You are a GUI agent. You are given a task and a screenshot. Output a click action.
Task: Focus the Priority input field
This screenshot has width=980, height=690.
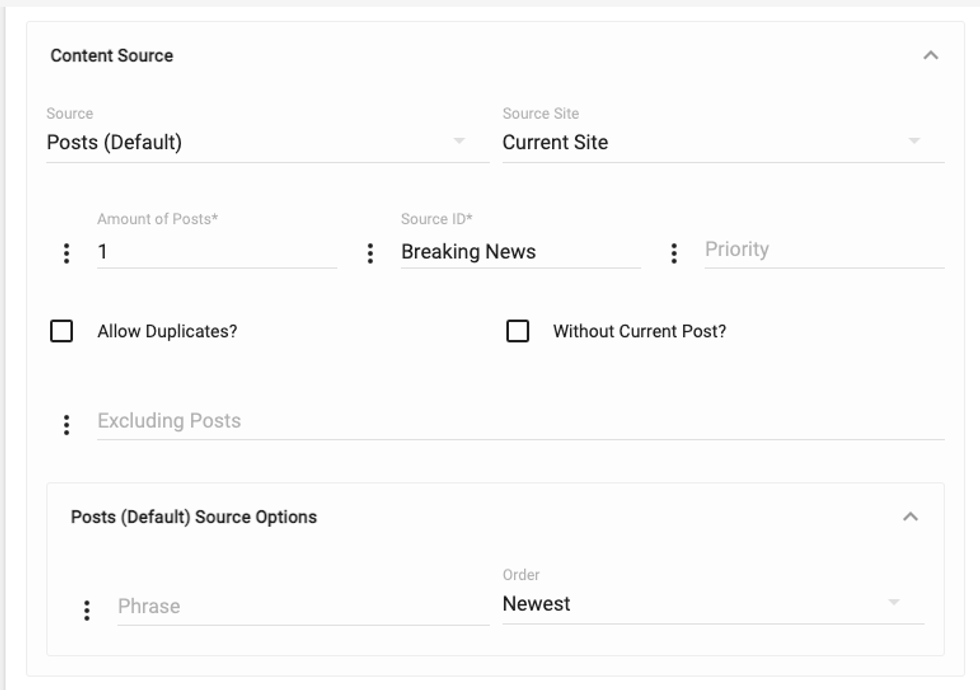pyautogui.click(x=823, y=250)
